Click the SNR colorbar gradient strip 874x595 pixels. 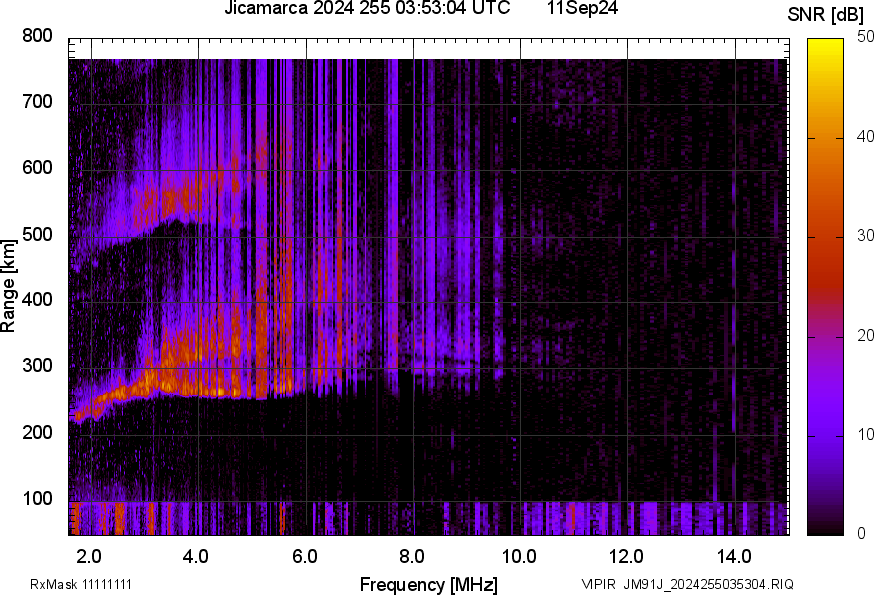point(825,287)
